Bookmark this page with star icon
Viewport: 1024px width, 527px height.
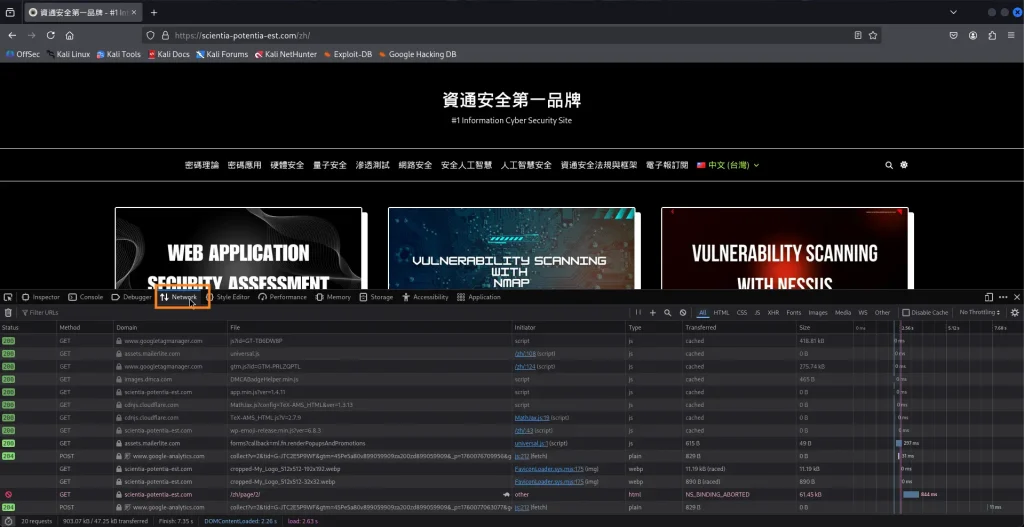[873, 35]
